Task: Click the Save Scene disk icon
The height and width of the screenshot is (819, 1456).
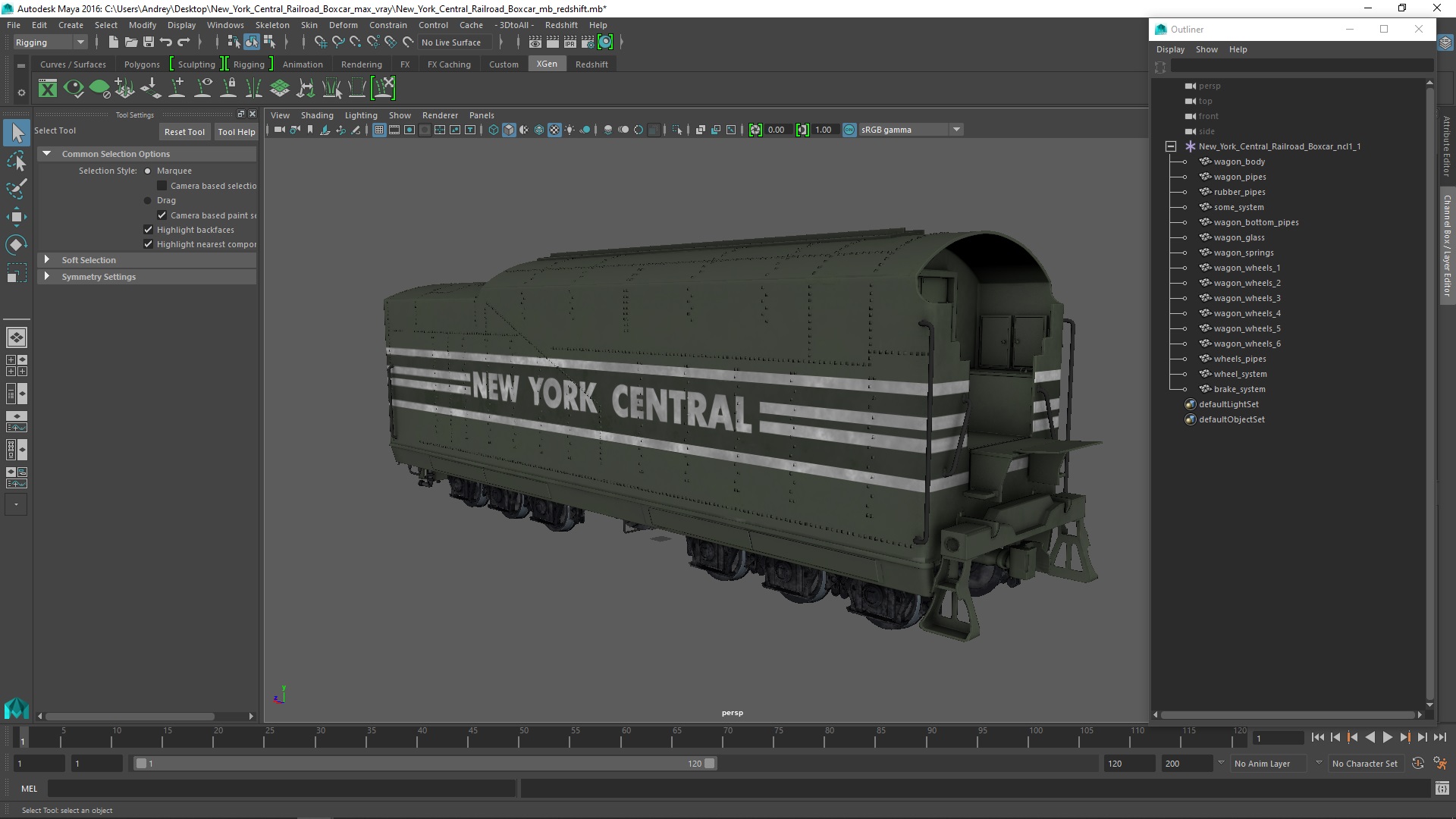Action: tap(149, 42)
